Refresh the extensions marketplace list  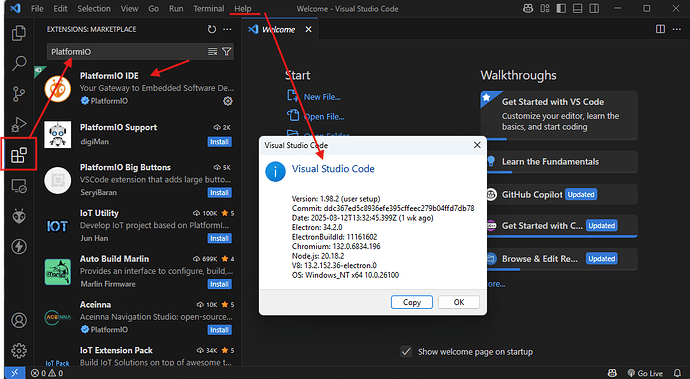tap(212, 29)
